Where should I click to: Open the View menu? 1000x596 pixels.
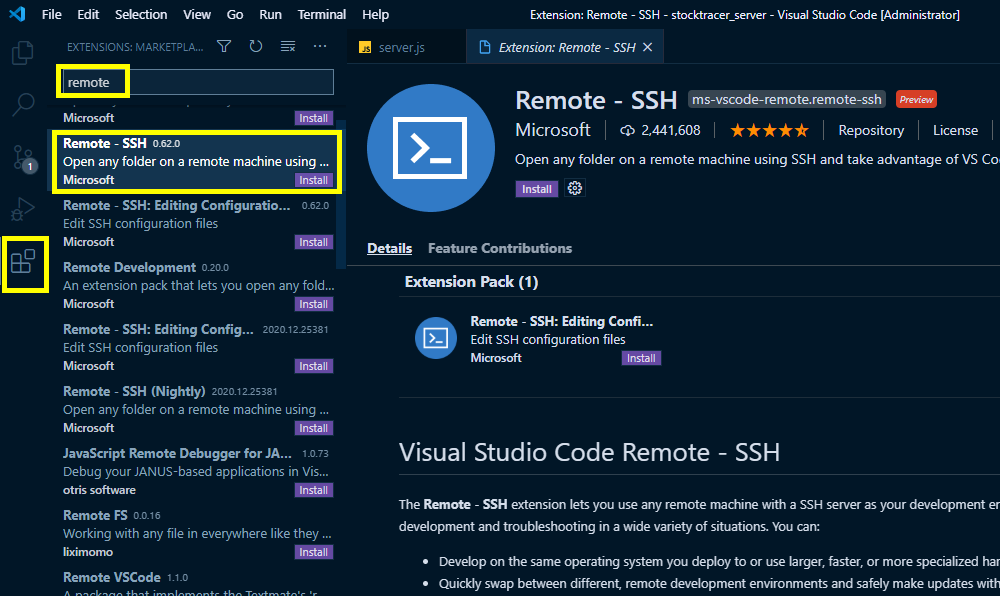click(x=197, y=14)
